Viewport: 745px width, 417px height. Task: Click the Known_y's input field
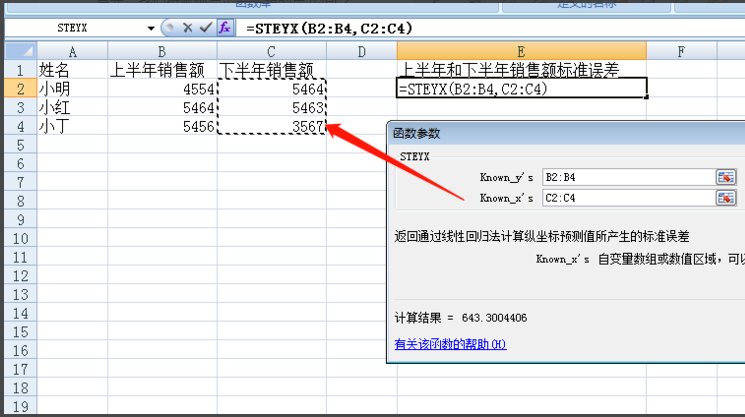tap(625, 177)
